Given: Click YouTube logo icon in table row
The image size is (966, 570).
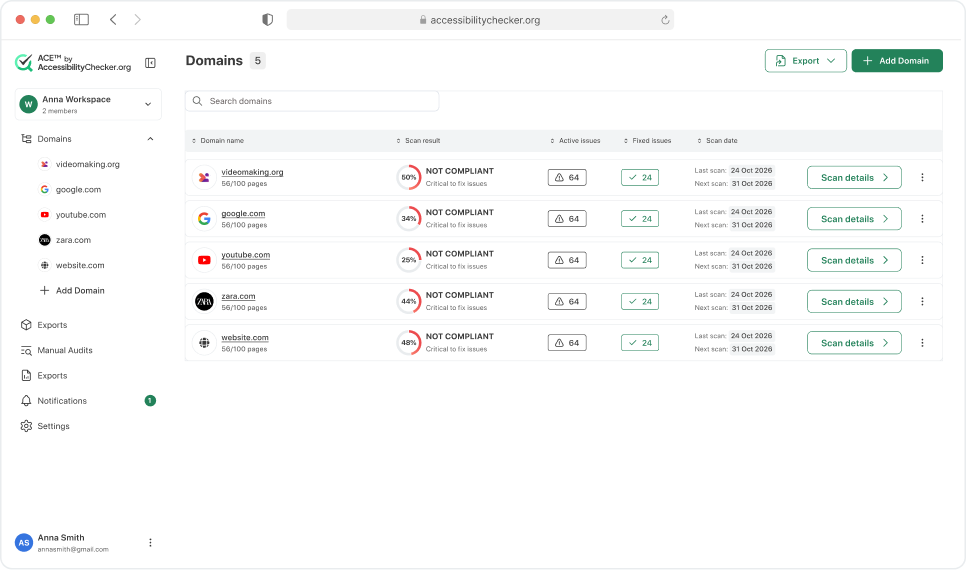Looking at the screenshot, I should (x=204, y=260).
